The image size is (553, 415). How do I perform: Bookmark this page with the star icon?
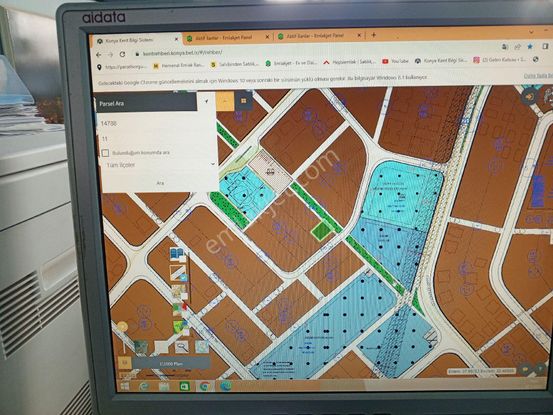(x=530, y=47)
